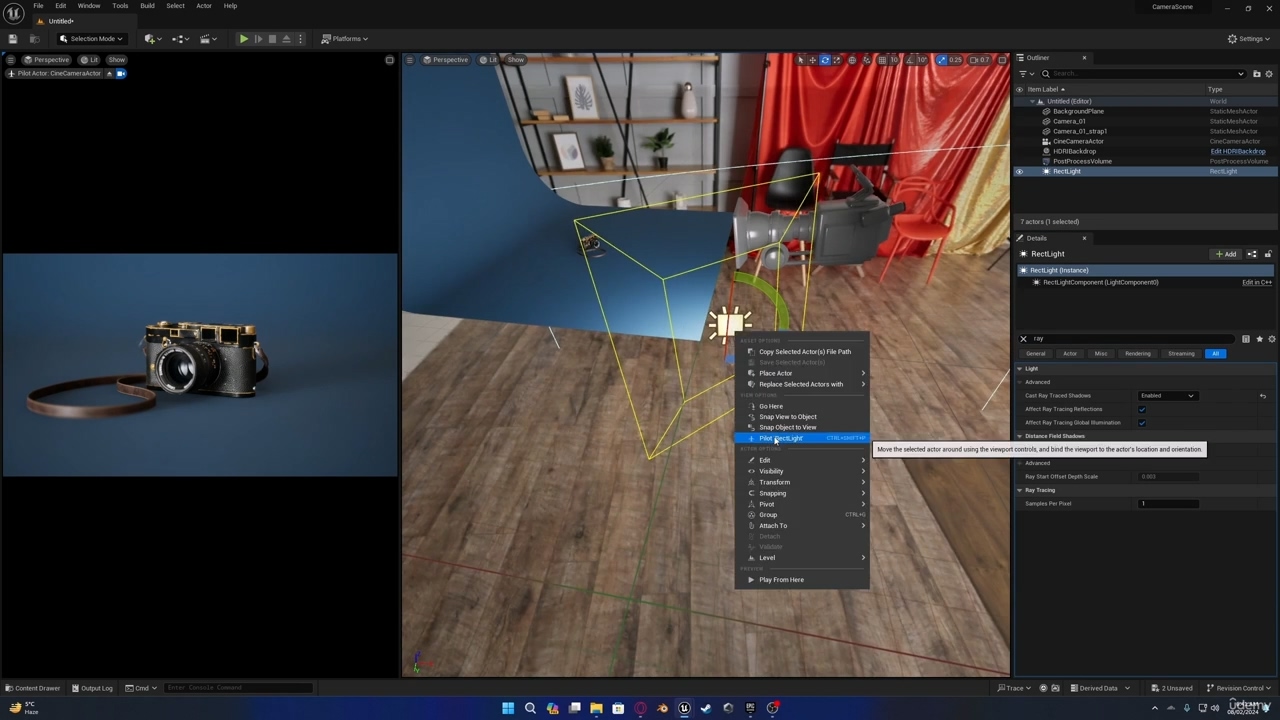Viewport: 1280px width, 720px height.
Task: Toggle visibility eye for RectLight in Outliner
Action: 1019,171
